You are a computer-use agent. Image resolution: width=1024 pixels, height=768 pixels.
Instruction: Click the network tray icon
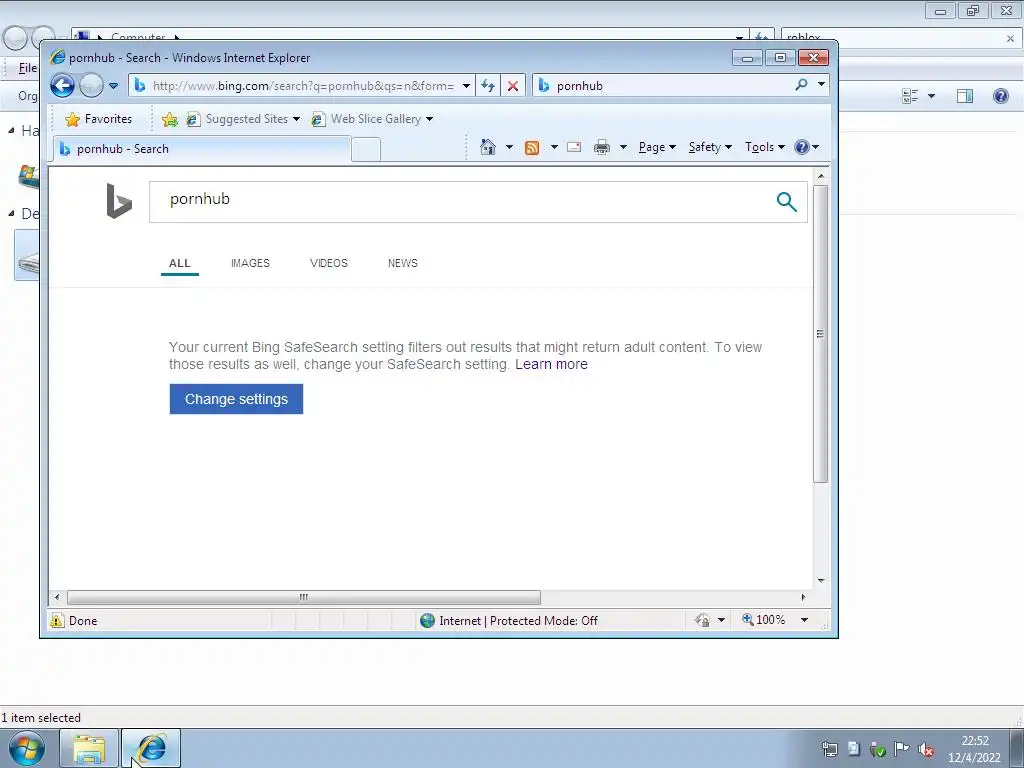pos(830,749)
